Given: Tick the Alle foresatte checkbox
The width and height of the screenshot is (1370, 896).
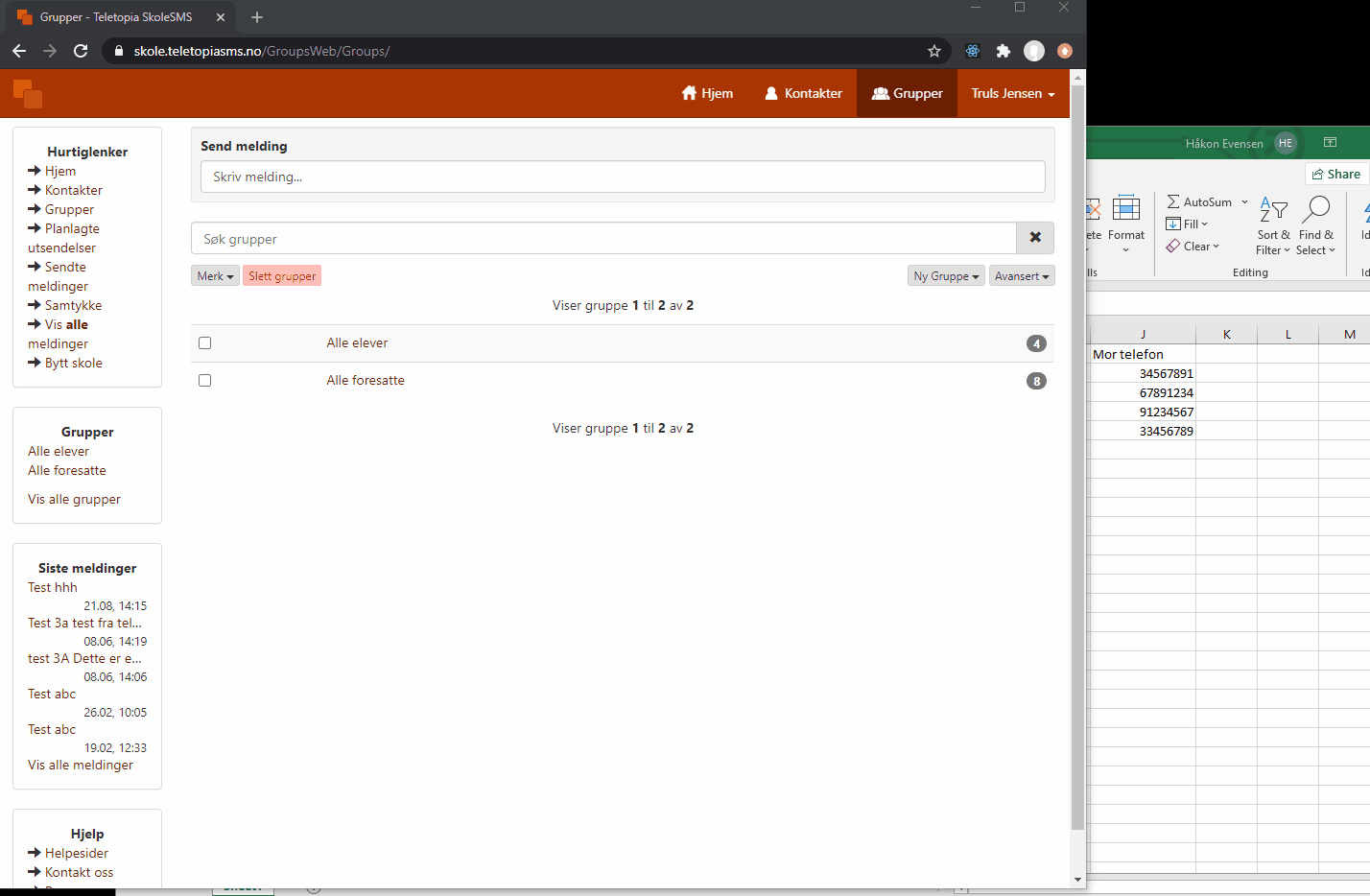Looking at the screenshot, I should pyautogui.click(x=204, y=380).
